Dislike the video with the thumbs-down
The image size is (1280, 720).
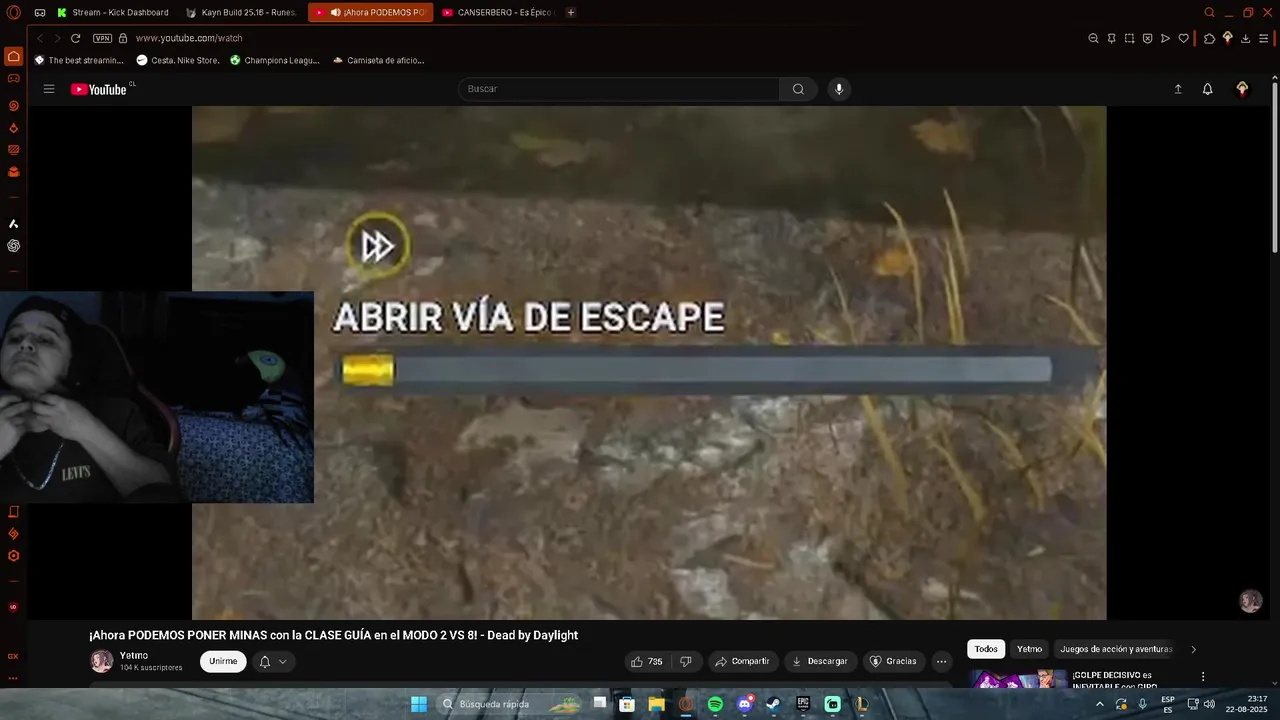pos(686,661)
